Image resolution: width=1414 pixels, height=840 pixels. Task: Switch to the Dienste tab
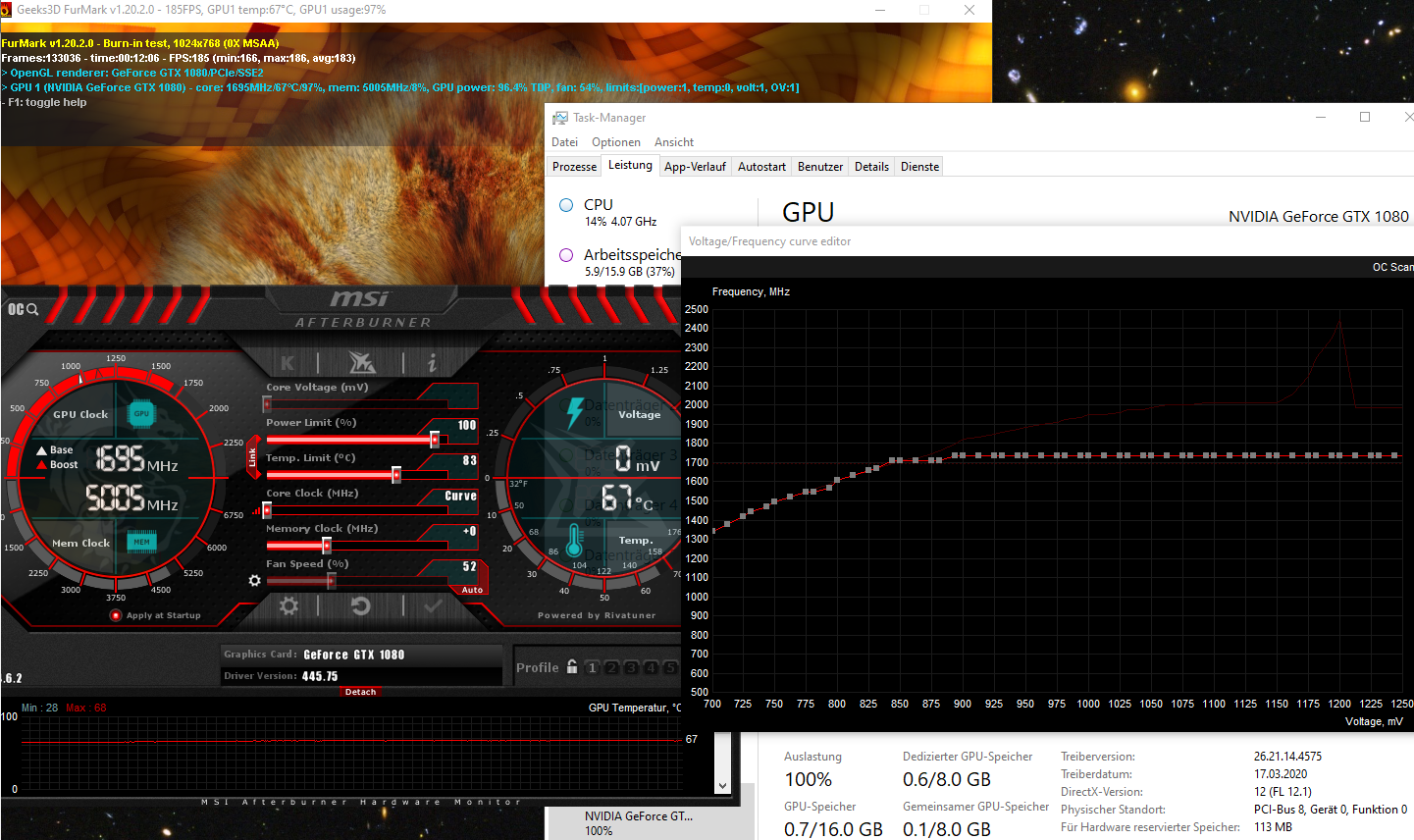pyautogui.click(x=919, y=167)
